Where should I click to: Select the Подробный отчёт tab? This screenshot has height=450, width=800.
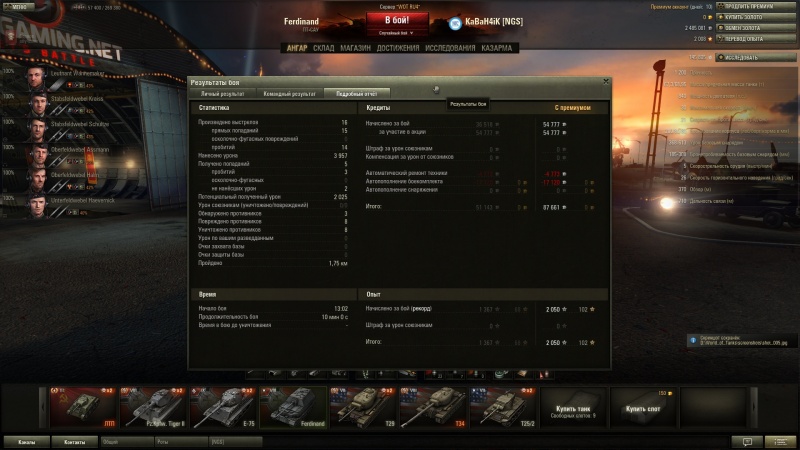357,93
